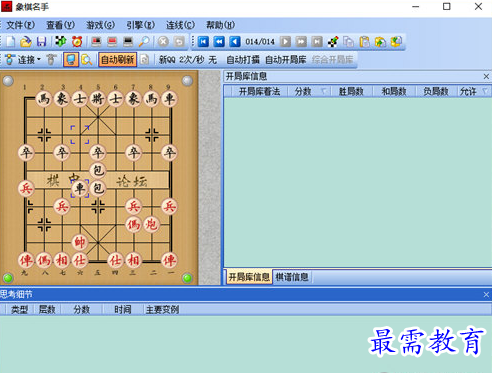This screenshot has width=492, height=373.
Task: Toggle the highlighted monitor icon
Action: click(71, 60)
